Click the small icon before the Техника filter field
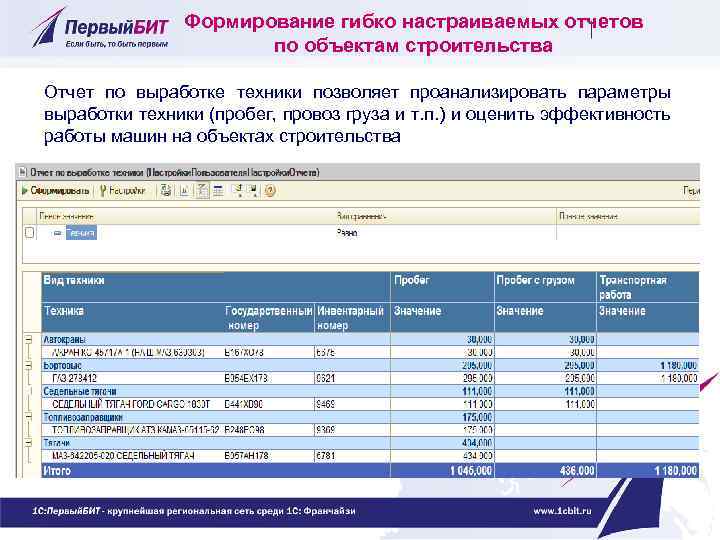This screenshot has height=540, width=720. [x=57, y=233]
